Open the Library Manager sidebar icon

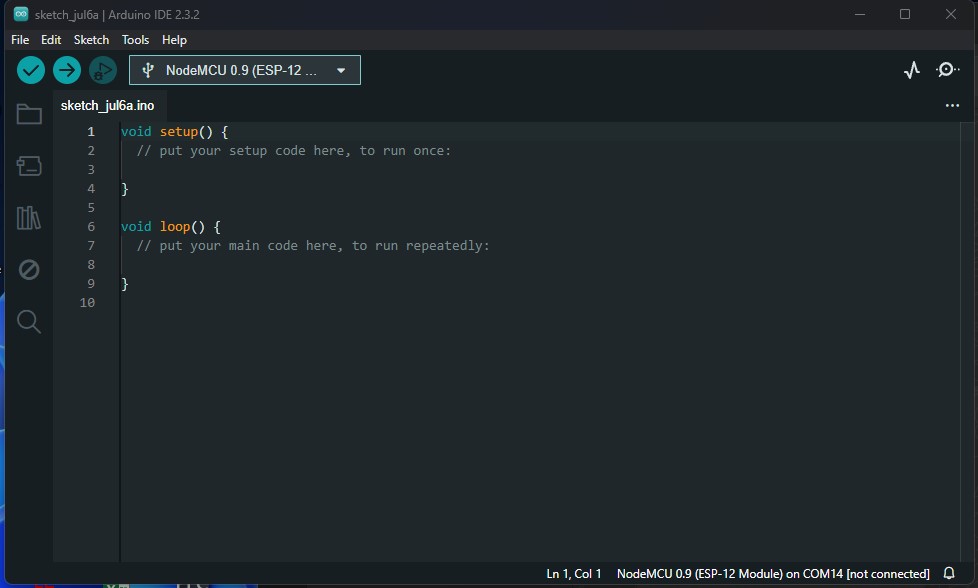[29, 218]
